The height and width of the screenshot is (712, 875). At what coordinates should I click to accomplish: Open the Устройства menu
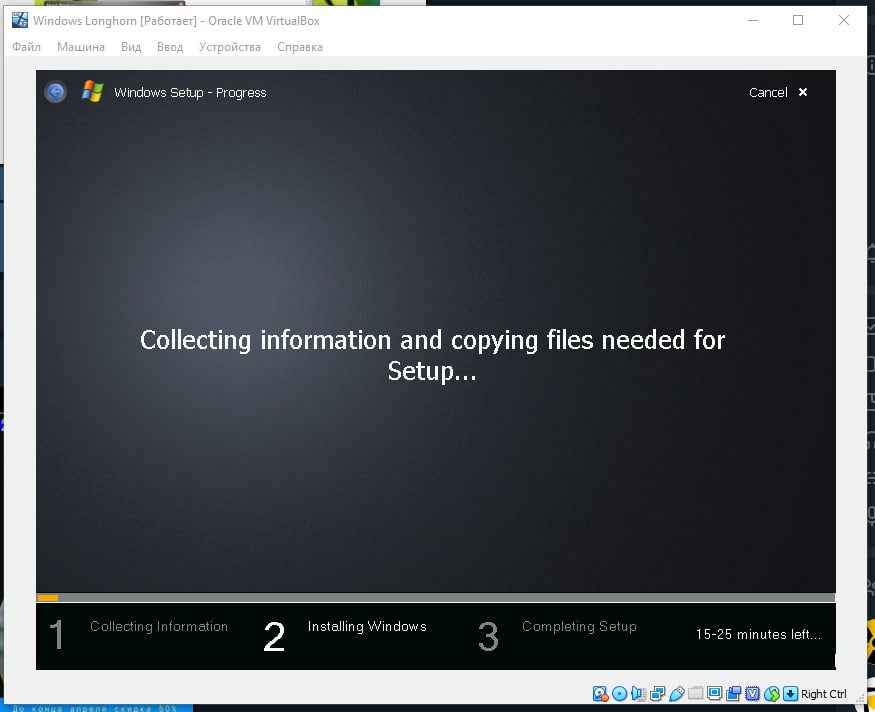230,47
